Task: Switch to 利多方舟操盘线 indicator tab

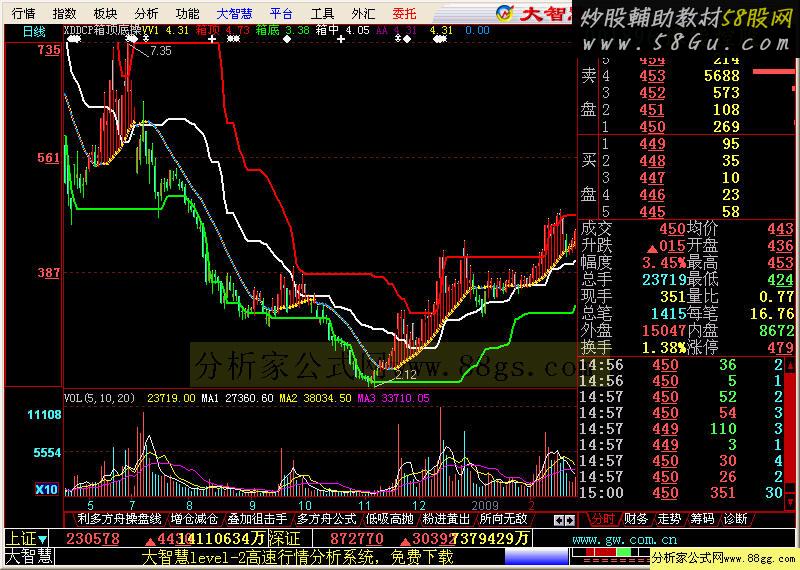Action: [119, 519]
